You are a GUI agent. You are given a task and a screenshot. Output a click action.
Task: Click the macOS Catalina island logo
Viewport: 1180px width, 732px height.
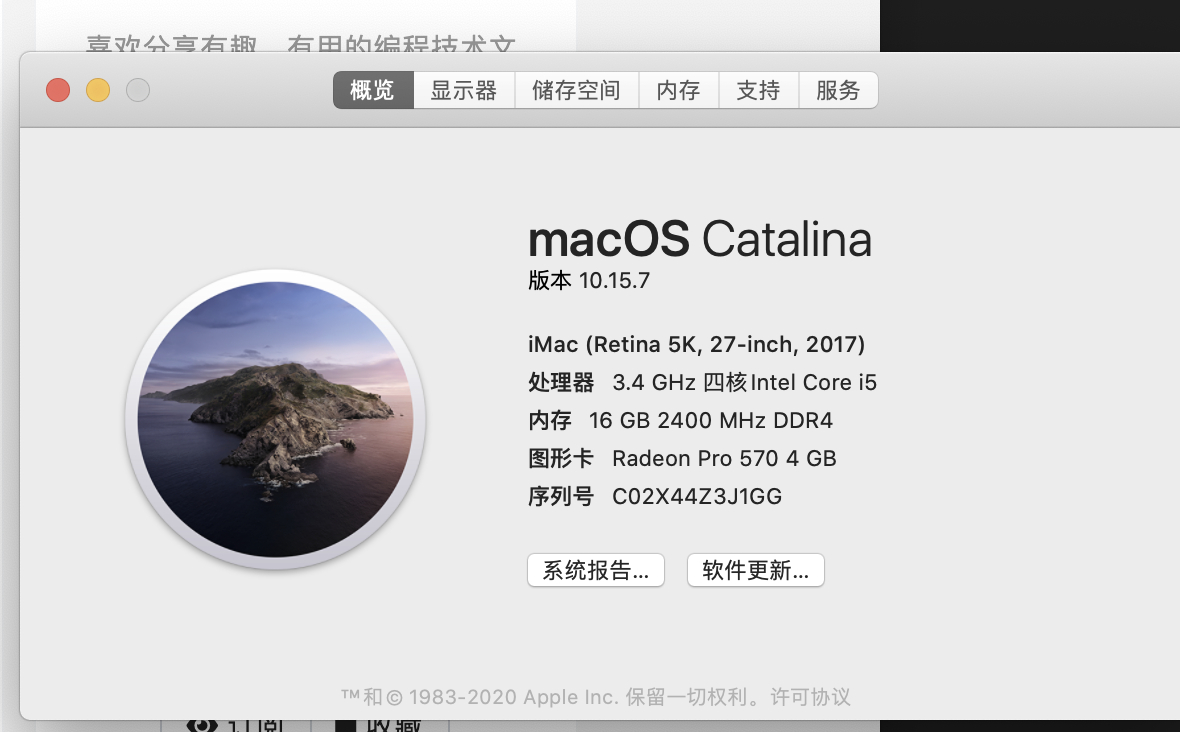click(275, 419)
